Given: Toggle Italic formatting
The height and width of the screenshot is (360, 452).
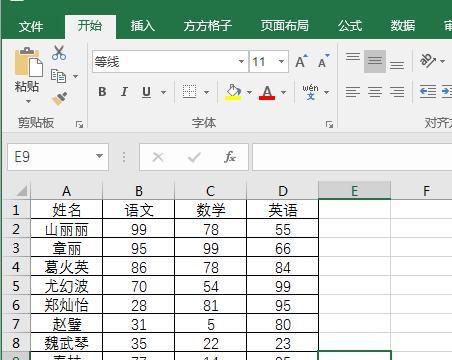Looking at the screenshot, I should coord(124,92).
